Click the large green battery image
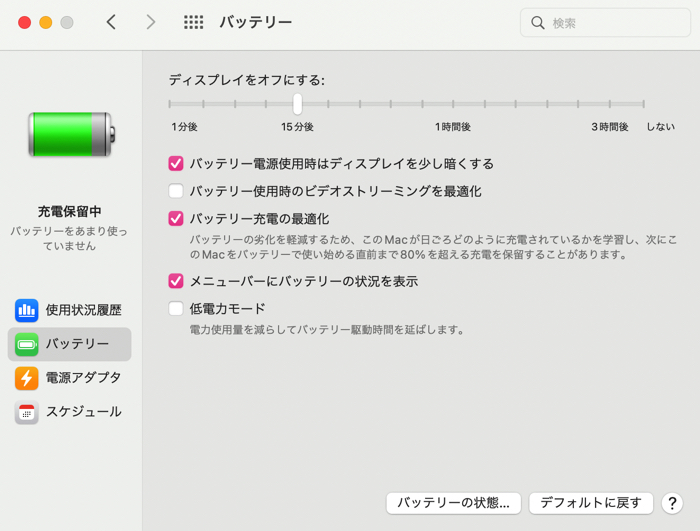This screenshot has height=531, width=700. [x=71, y=134]
